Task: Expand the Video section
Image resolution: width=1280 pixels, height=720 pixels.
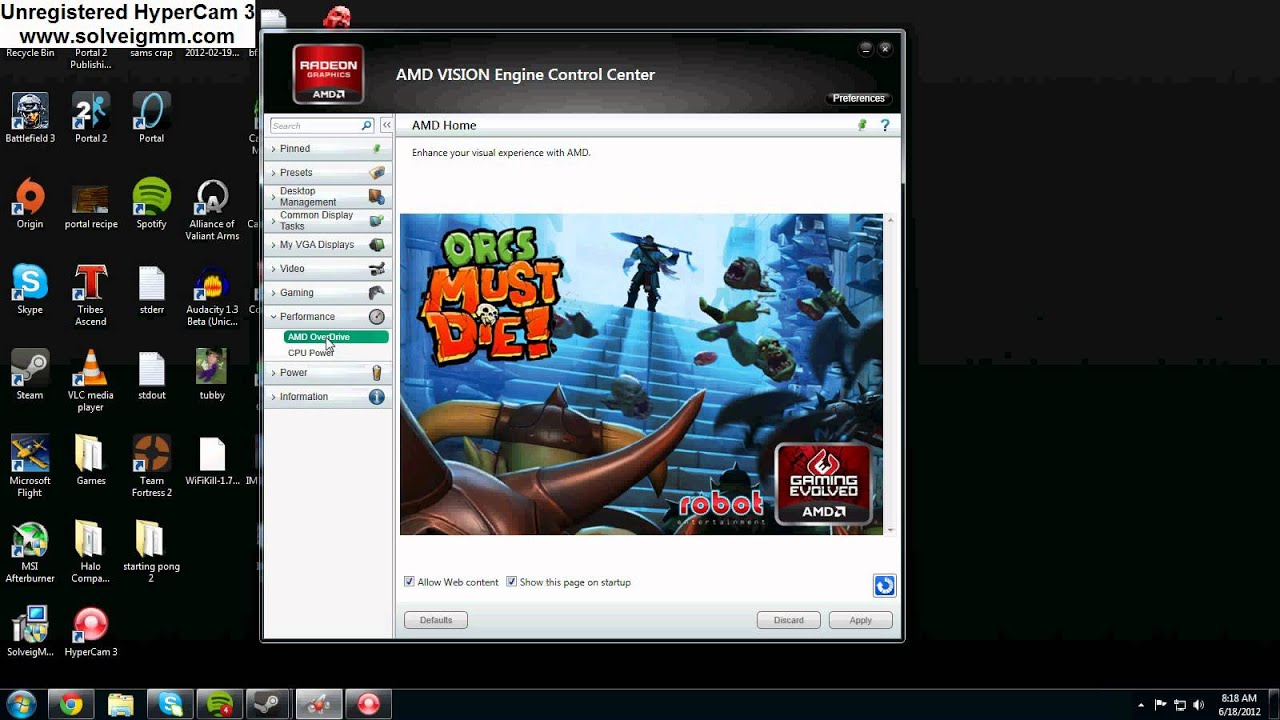Action: (327, 269)
